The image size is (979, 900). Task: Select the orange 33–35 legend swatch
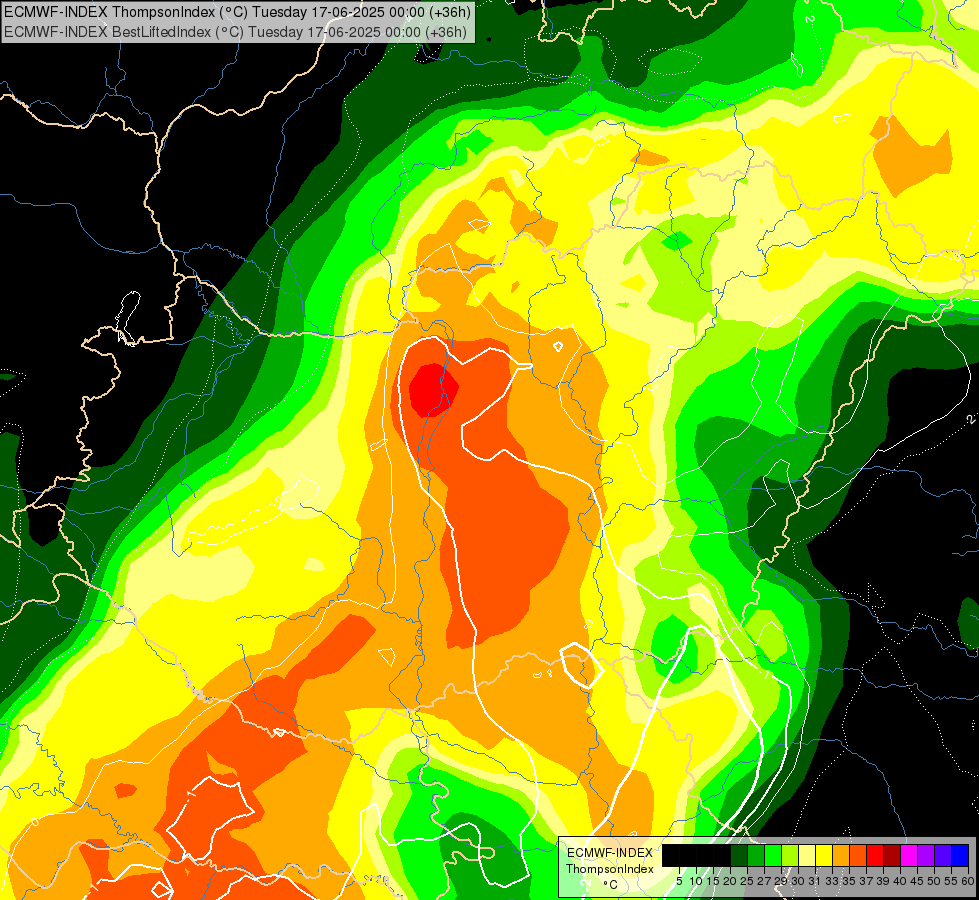coord(841,855)
